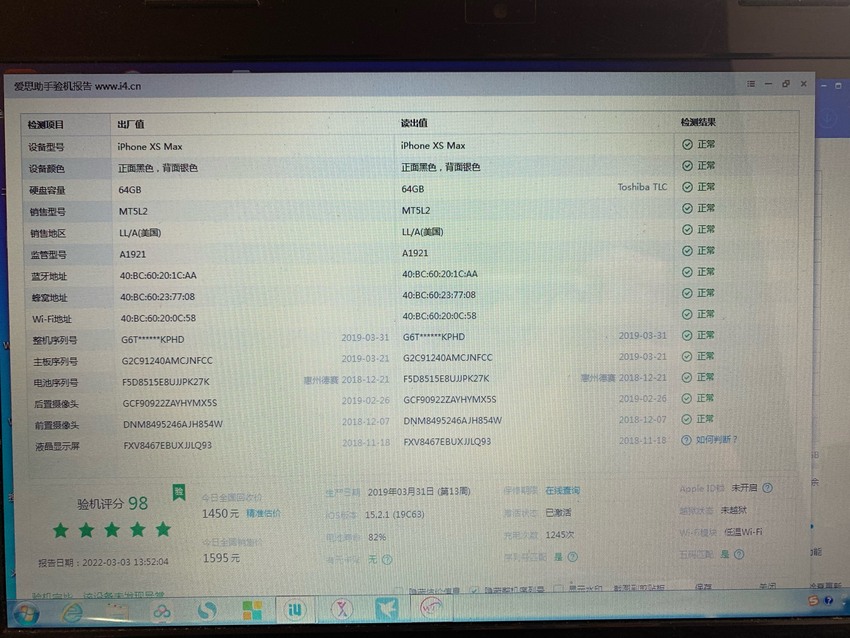Click the normal status icon for 硬盘容量 row
Viewport: 850px width, 638px height.
click(687, 187)
